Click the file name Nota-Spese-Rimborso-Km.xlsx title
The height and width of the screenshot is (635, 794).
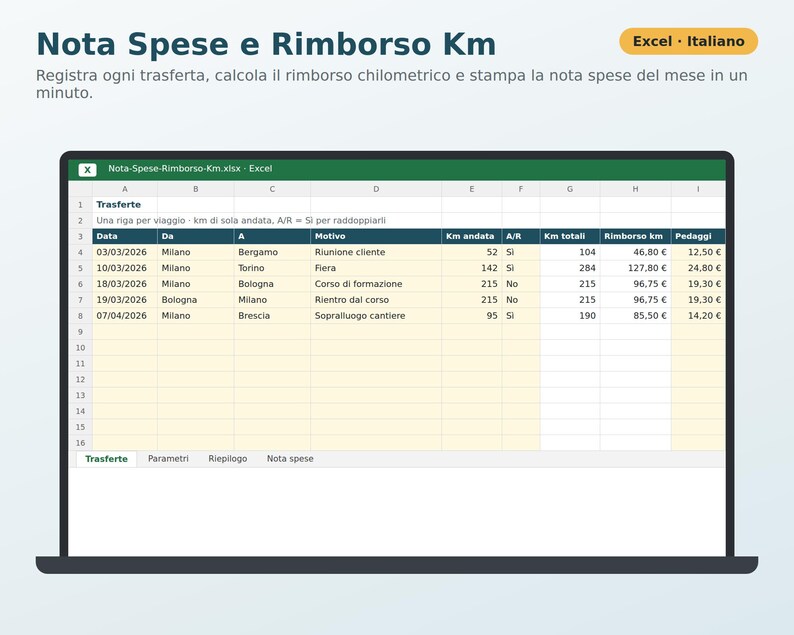click(190, 169)
